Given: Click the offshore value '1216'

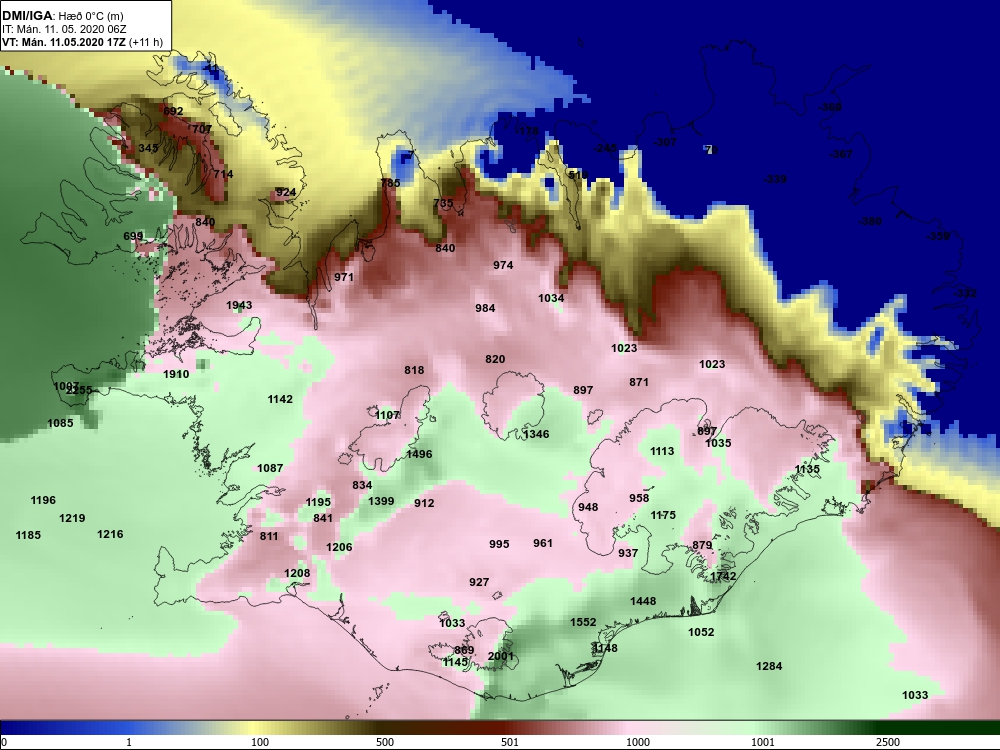Looking at the screenshot, I should 110,534.
